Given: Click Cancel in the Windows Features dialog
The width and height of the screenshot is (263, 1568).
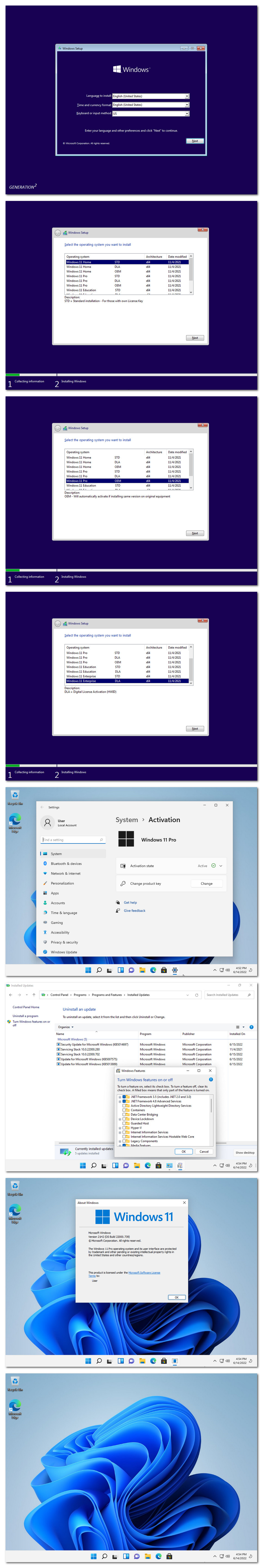Looking at the screenshot, I should coord(204,1152).
